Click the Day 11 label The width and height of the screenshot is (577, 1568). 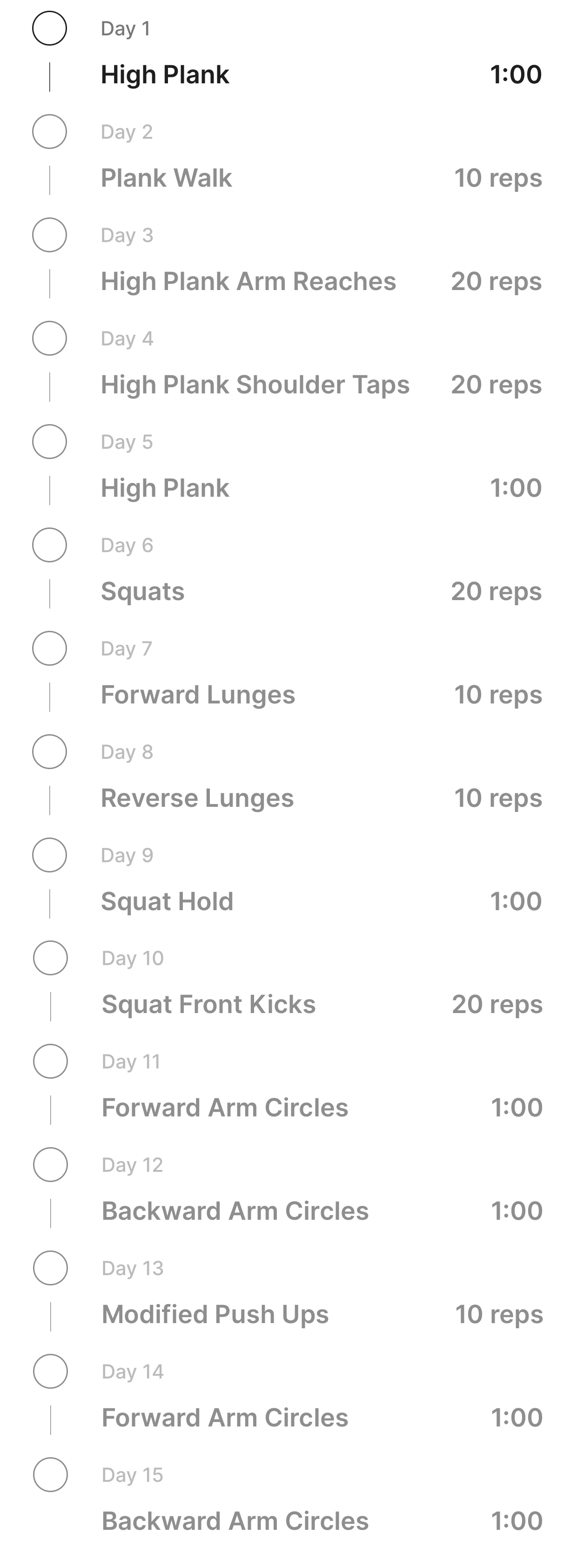131,1061
